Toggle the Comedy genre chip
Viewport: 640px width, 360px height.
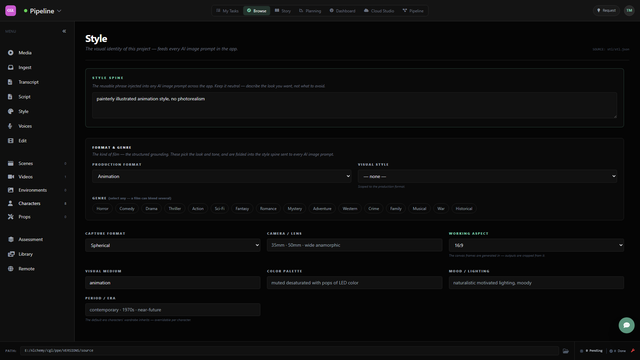127,209
